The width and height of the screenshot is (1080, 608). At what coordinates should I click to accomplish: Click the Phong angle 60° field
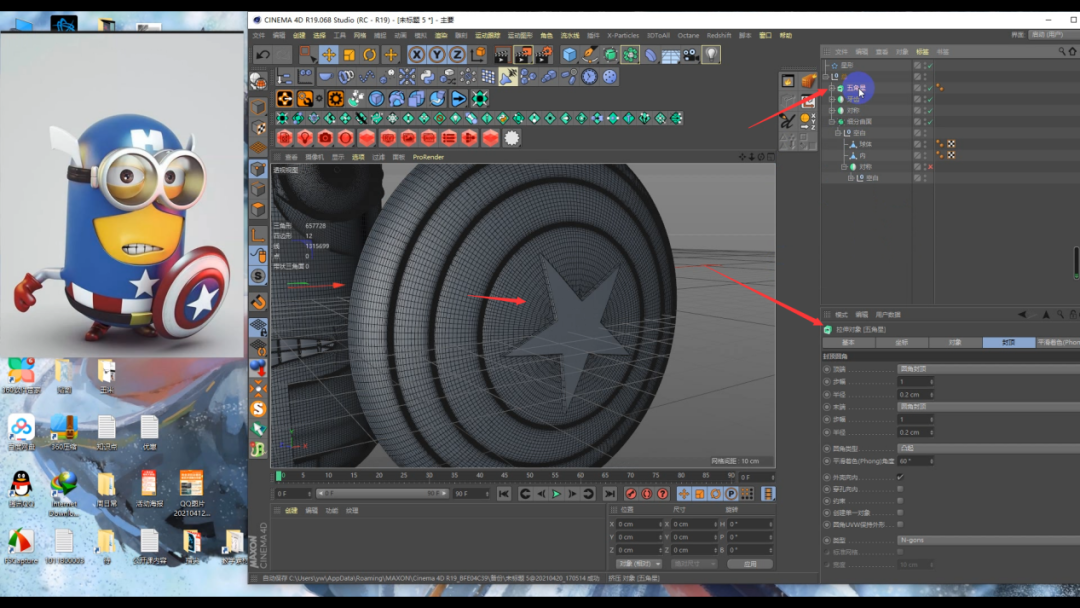[915, 461]
